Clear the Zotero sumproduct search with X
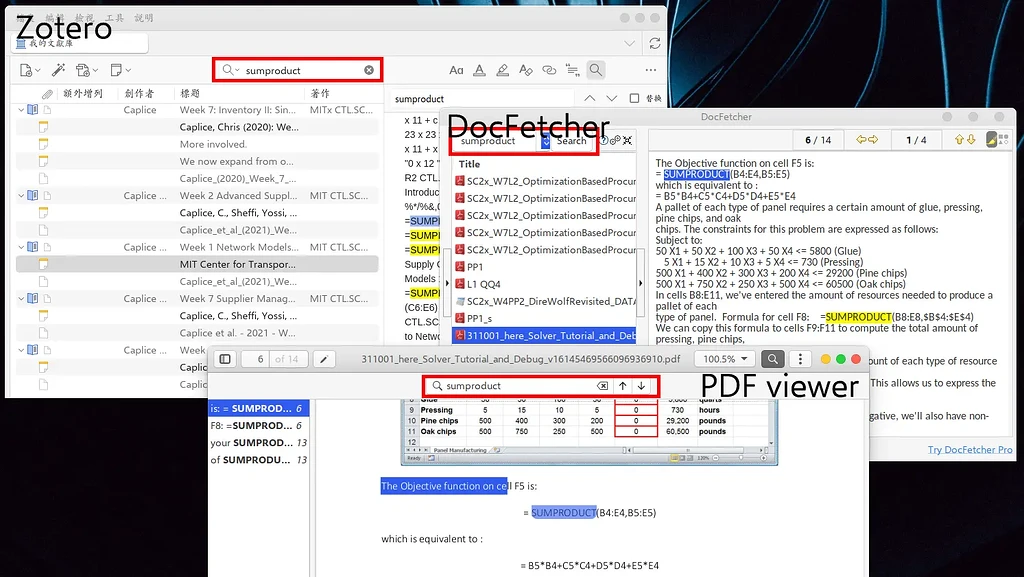The width and height of the screenshot is (1024, 577). click(x=370, y=69)
